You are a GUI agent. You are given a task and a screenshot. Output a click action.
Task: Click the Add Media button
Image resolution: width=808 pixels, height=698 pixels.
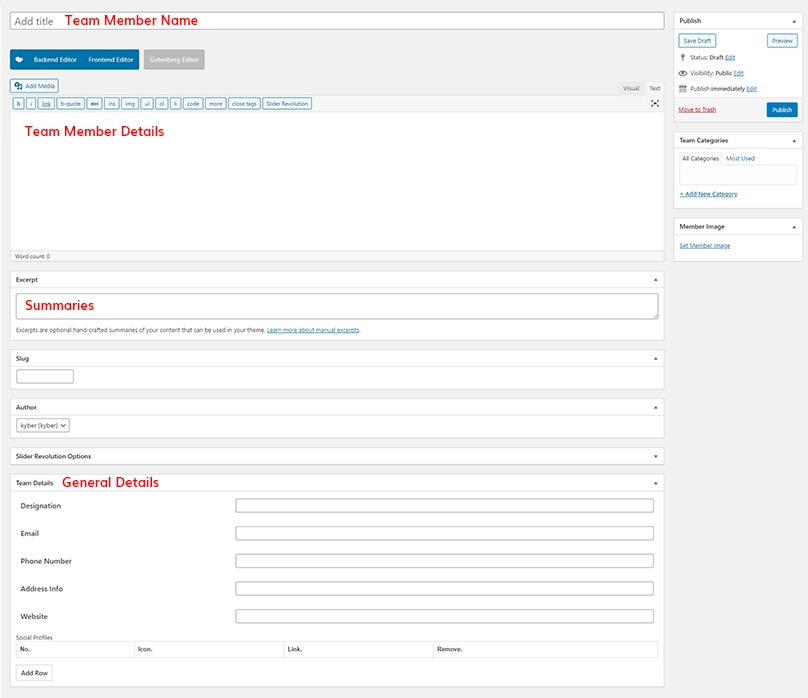tap(35, 86)
